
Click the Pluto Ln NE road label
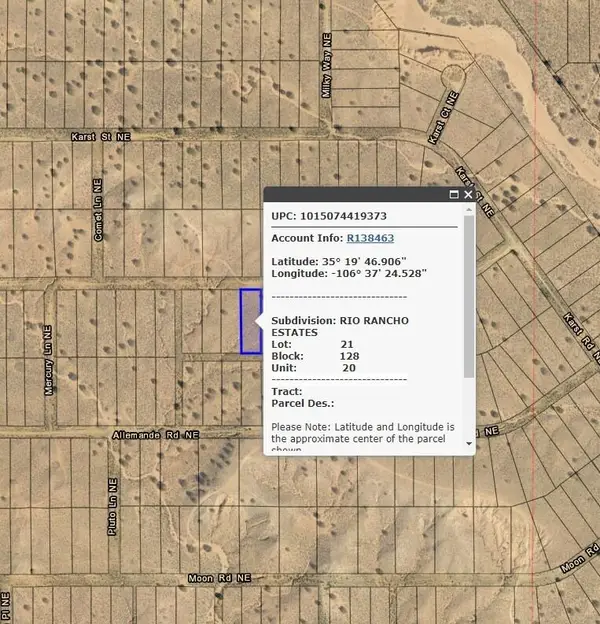tap(113, 506)
